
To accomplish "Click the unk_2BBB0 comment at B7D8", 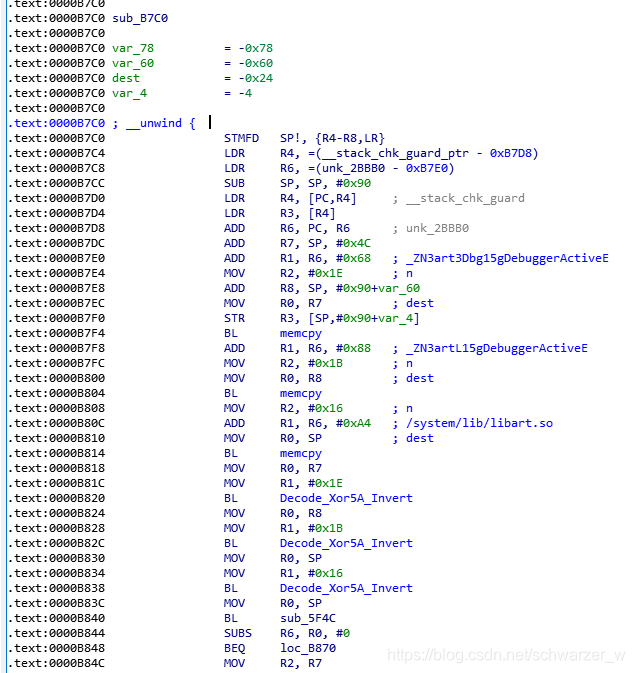I will click(438, 228).
